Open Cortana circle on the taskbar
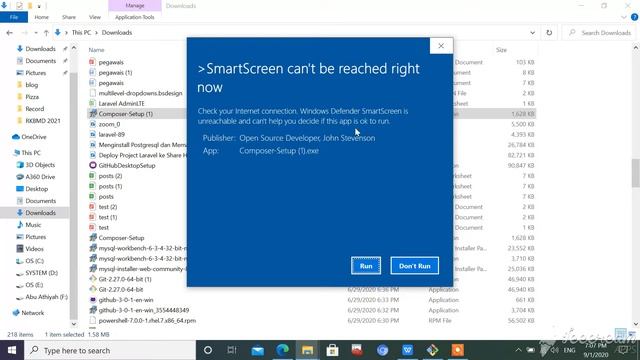This screenshot has height=360, width=640. pos(208,350)
